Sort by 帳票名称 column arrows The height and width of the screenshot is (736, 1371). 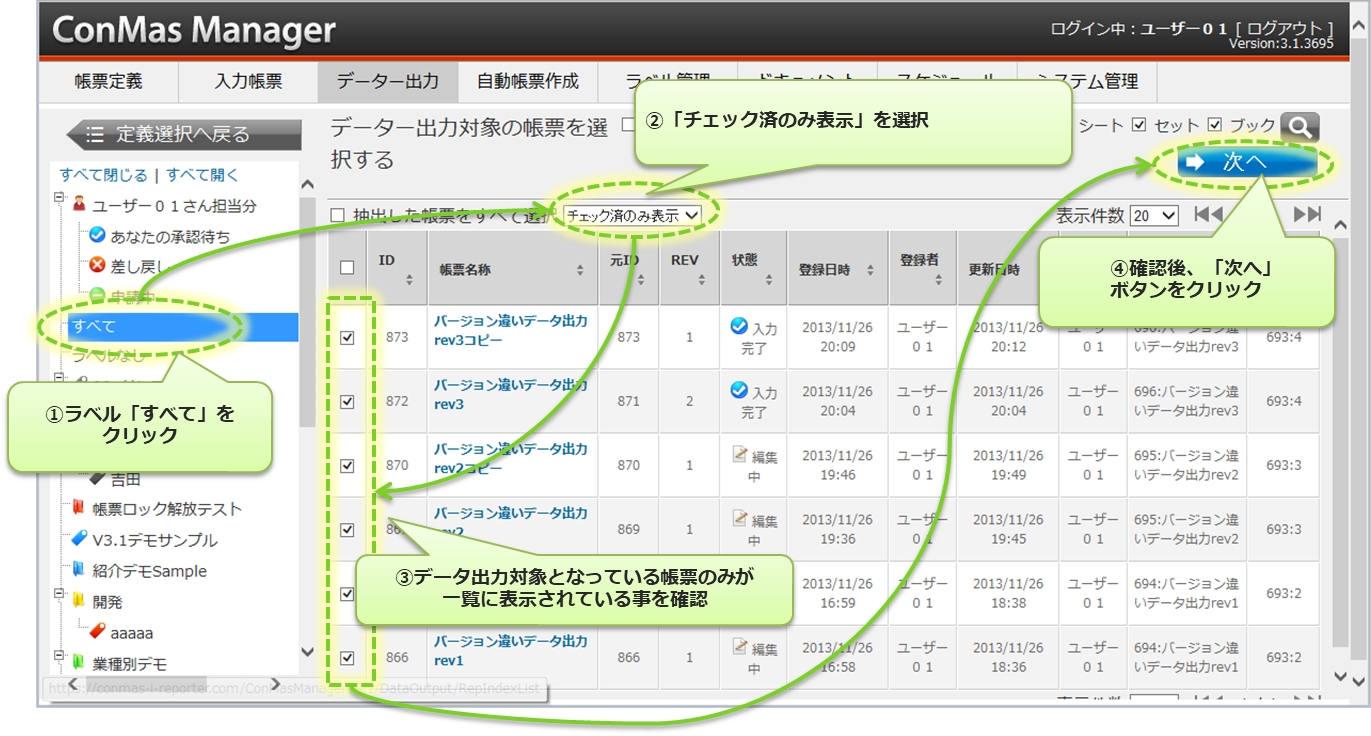coord(580,270)
